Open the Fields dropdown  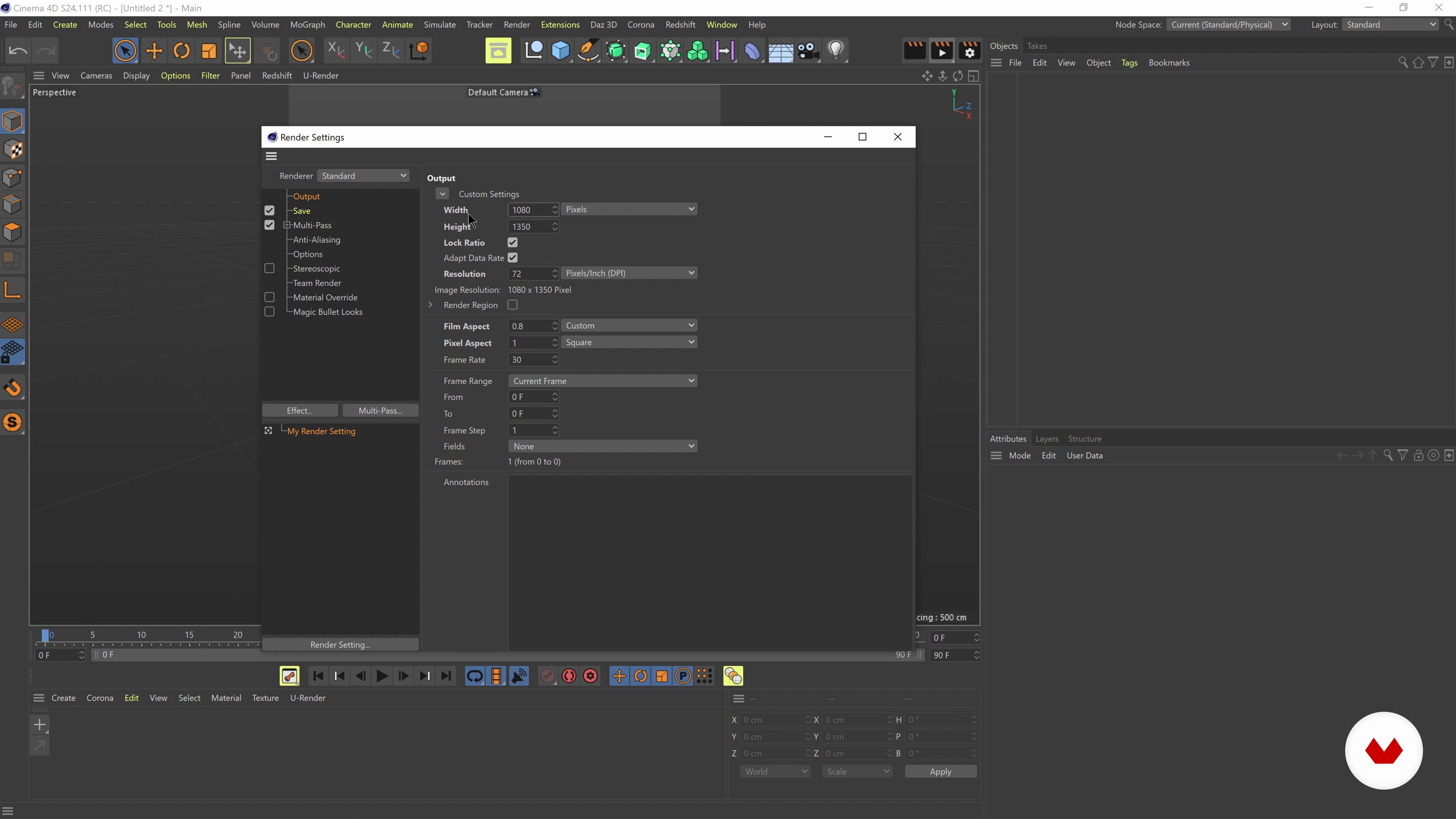click(x=602, y=447)
